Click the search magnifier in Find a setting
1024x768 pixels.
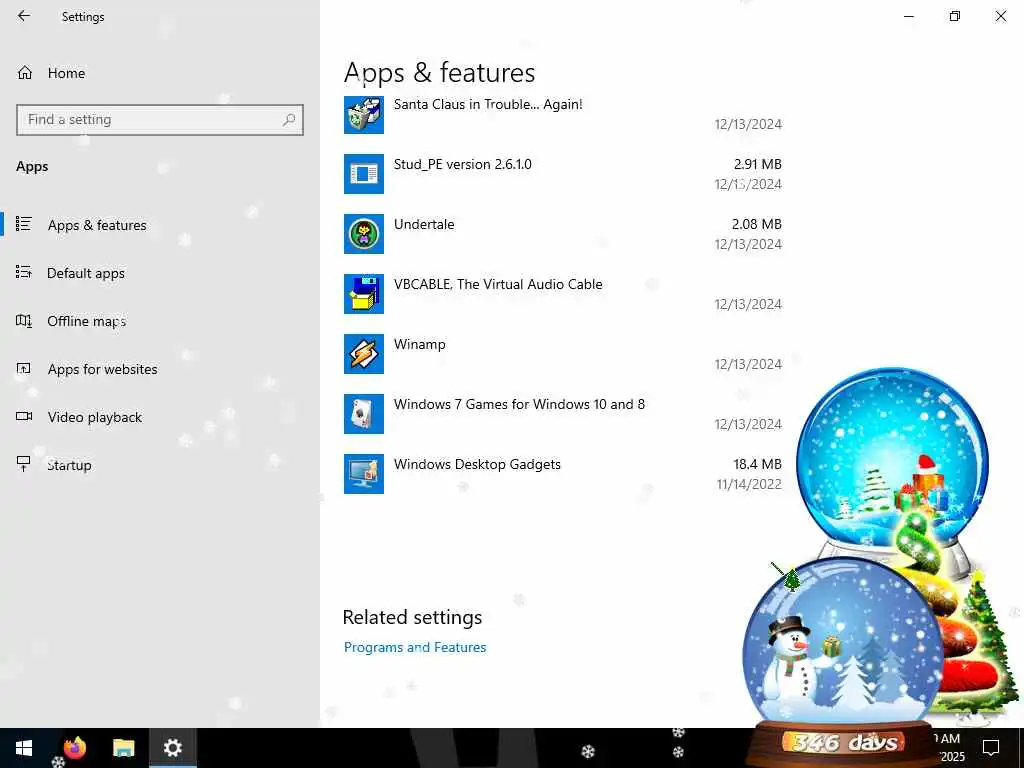click(x=289, y=120)
